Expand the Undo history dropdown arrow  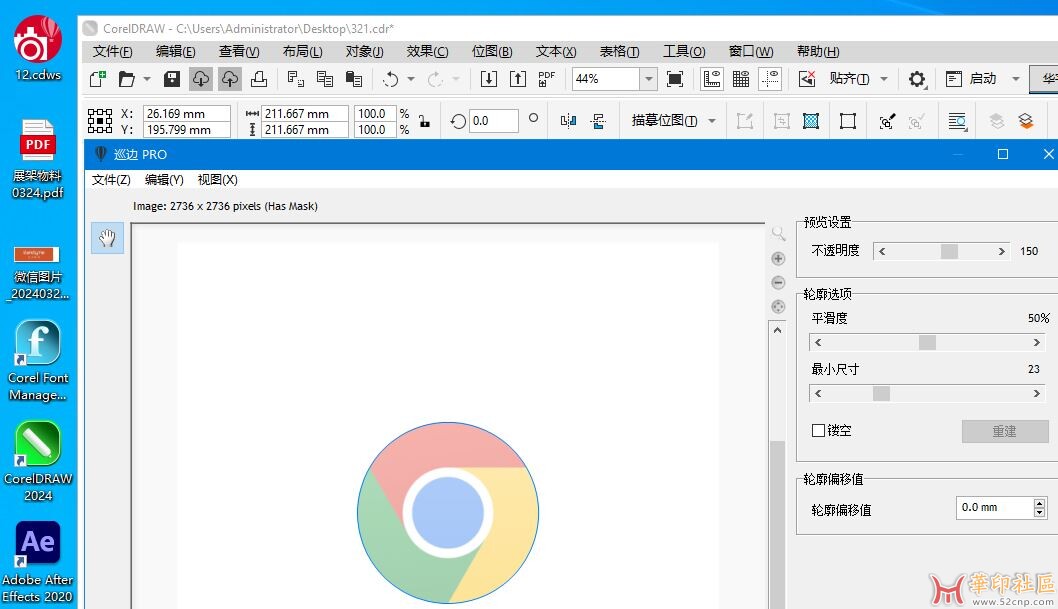pyautogui.click(x=411, y=79)
